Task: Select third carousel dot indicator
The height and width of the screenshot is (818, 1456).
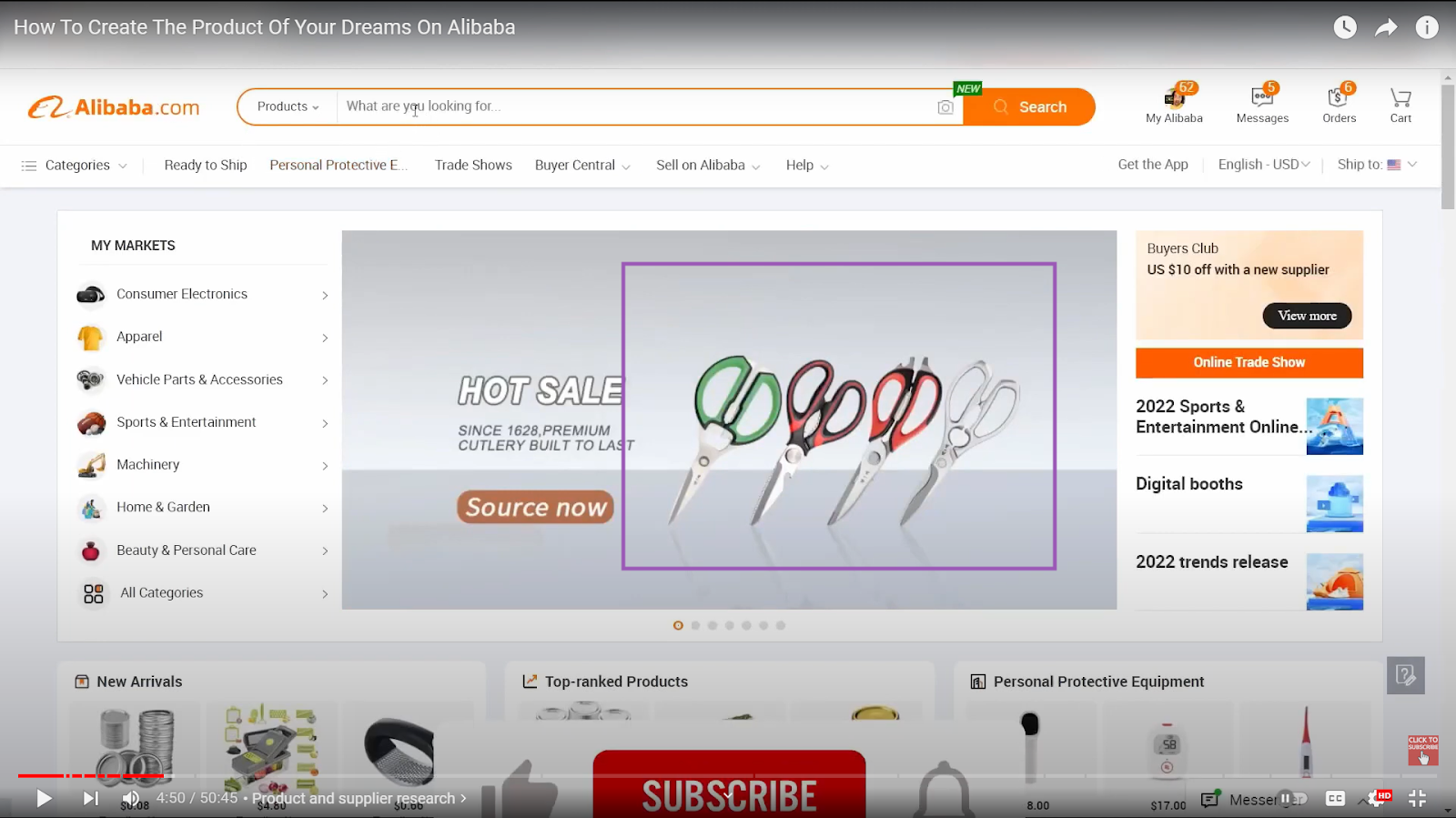Action: (713, 625)
